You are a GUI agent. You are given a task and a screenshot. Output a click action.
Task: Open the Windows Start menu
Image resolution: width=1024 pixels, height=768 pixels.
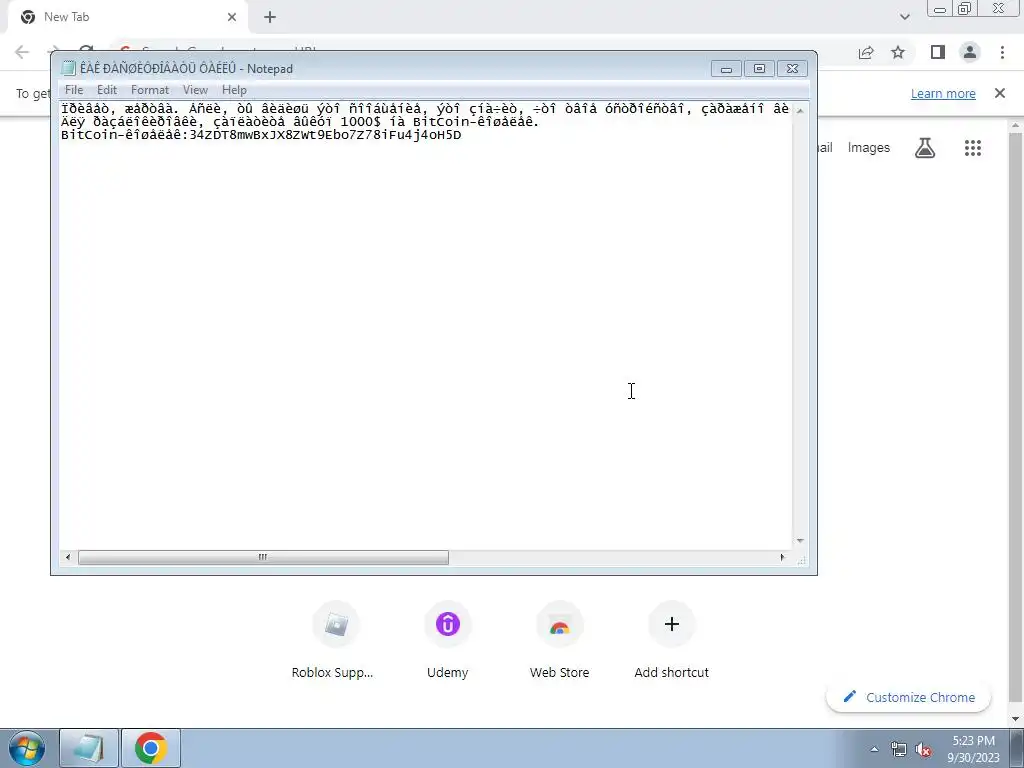pyautogui.click(x=27, y=748)
